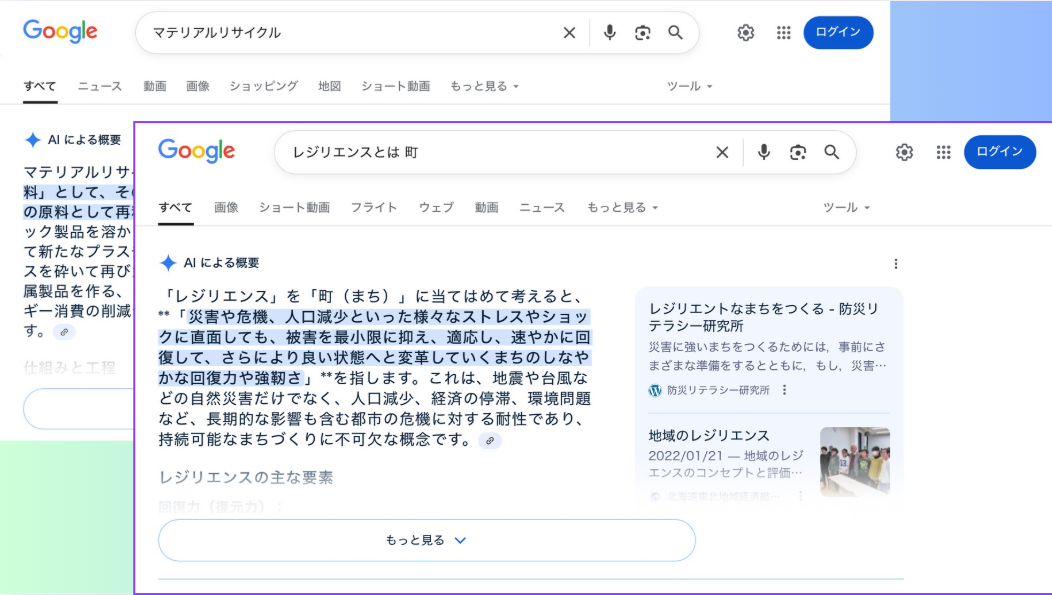This screenshot has height=595, width=1052.
Task: Open ニュース tab in front window
Action: point(542,207)
